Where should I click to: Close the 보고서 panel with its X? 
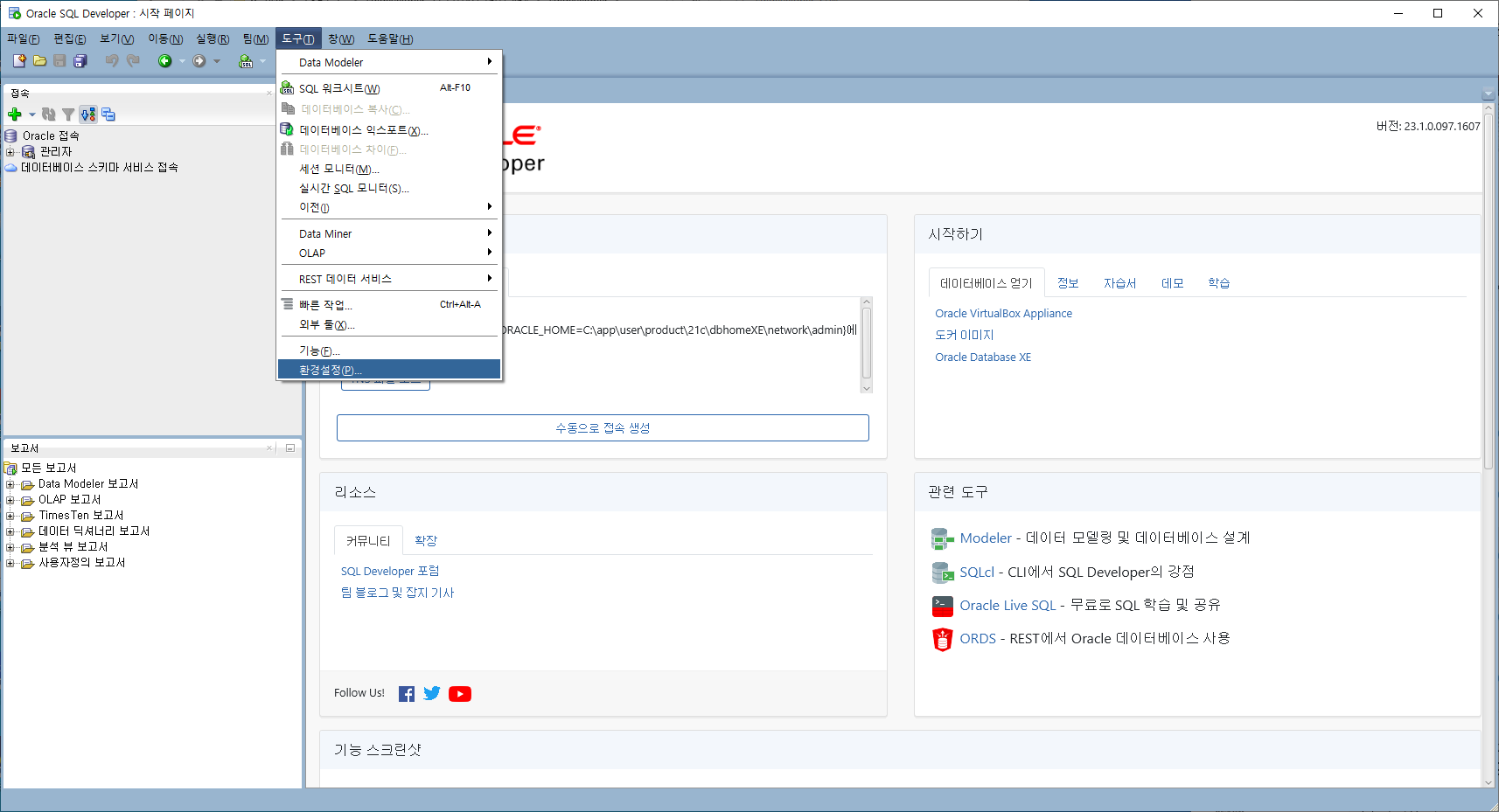coord(269,448)
